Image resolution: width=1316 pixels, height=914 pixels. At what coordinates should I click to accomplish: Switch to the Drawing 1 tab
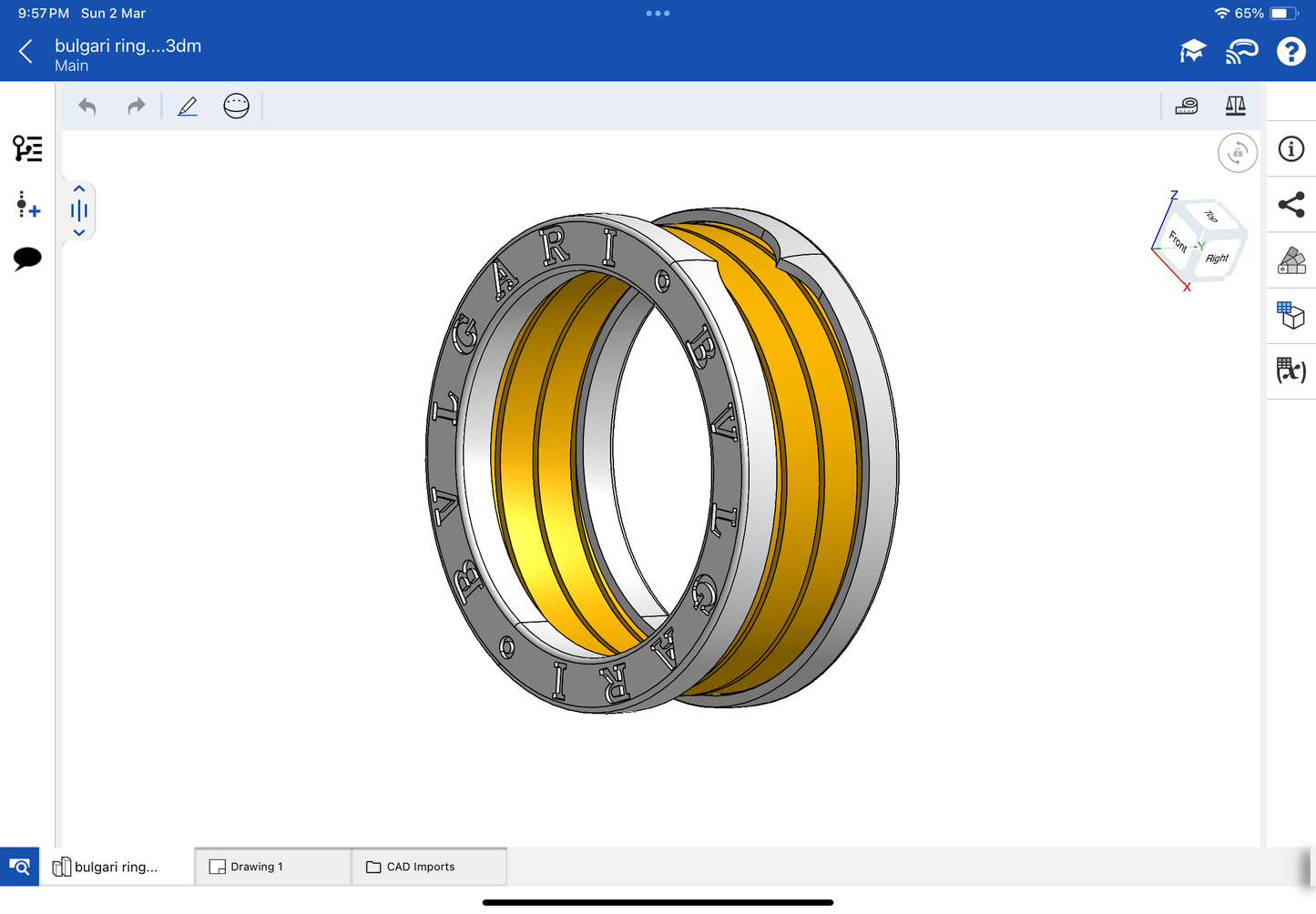tap(272, 867)
